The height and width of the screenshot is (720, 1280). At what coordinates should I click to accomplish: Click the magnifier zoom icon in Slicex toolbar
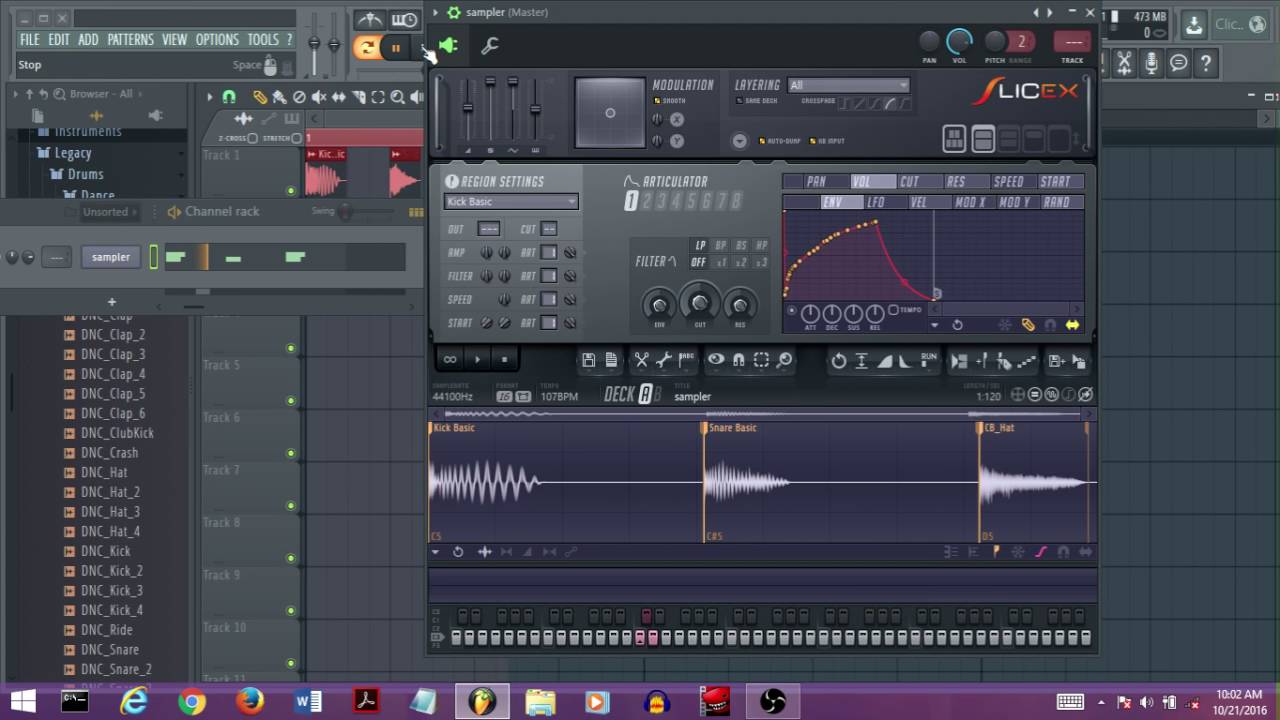point(784,360)
